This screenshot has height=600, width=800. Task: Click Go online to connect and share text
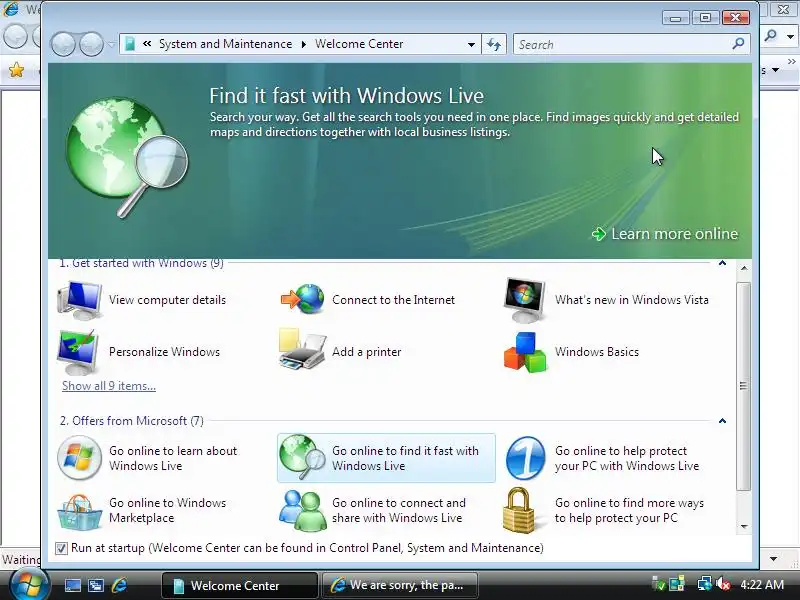coord(399,510)
